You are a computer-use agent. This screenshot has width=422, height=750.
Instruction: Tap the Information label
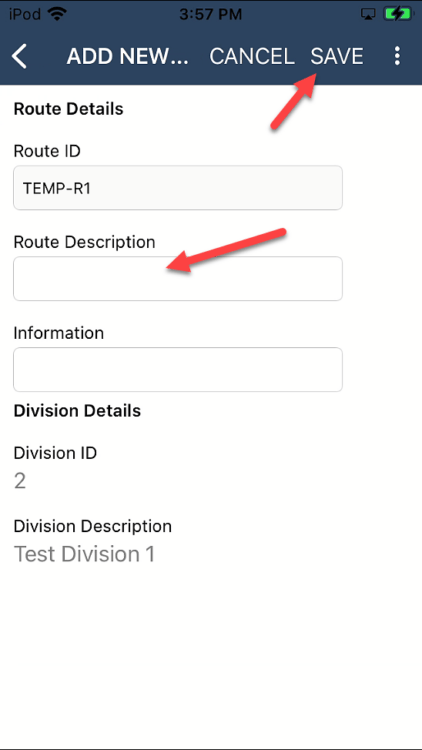point(58,333)
